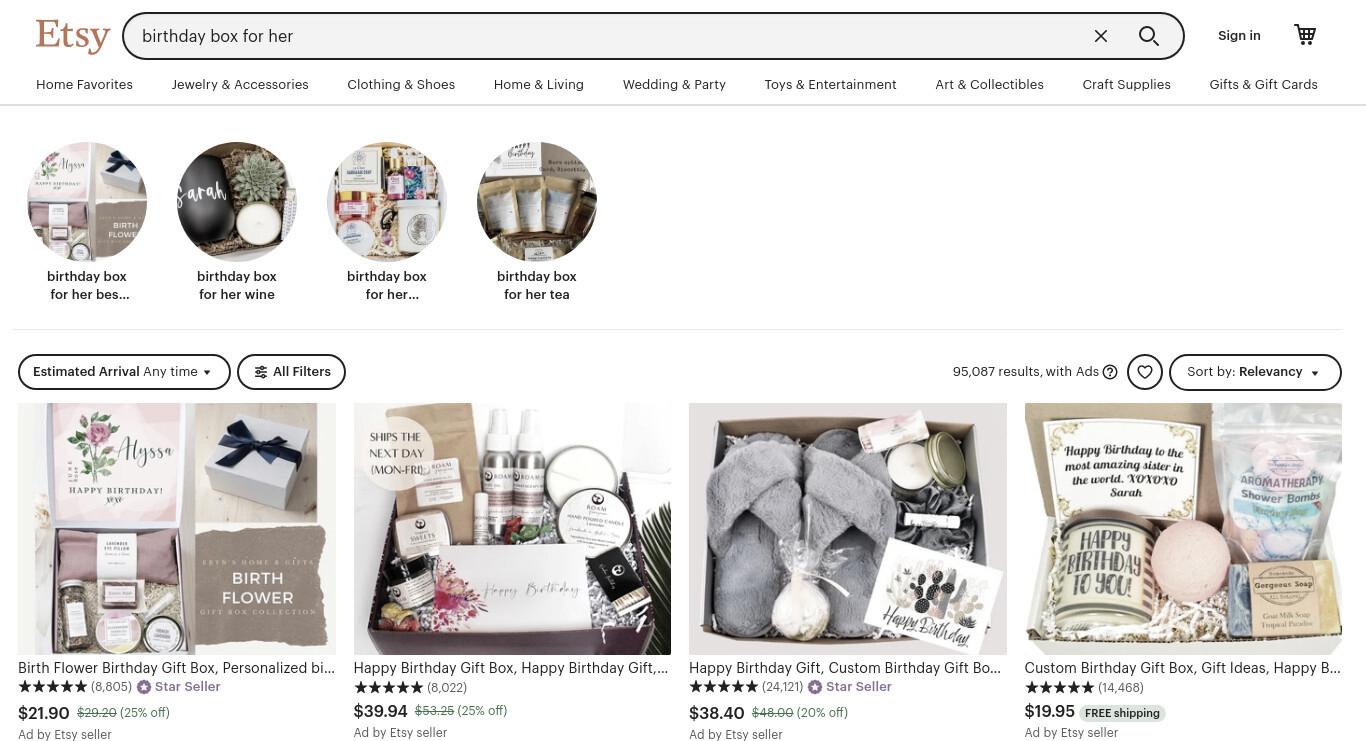This screenshot has width=1366, height=741.
Task: Click in the search input field
Action: pyautogui.click(x=610, y=36)
